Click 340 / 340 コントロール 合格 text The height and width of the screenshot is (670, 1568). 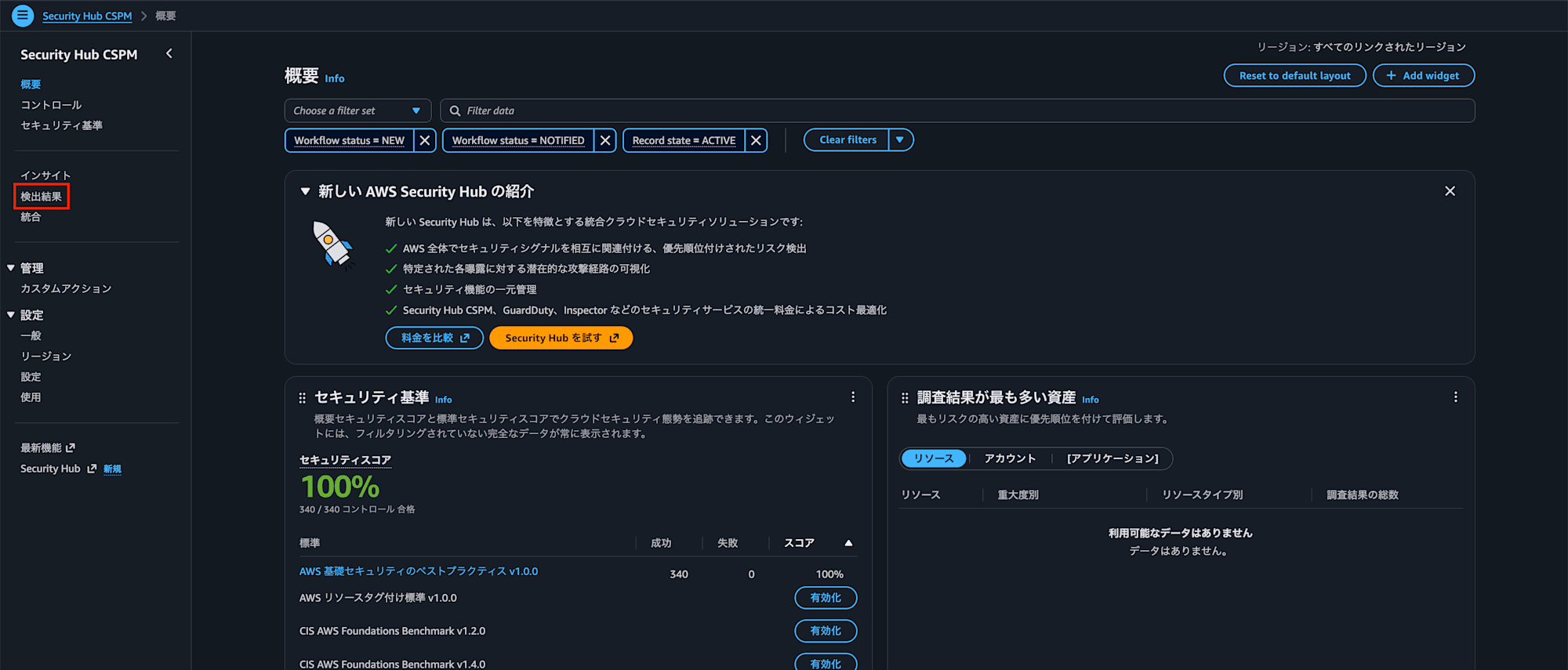click(358, 509)
